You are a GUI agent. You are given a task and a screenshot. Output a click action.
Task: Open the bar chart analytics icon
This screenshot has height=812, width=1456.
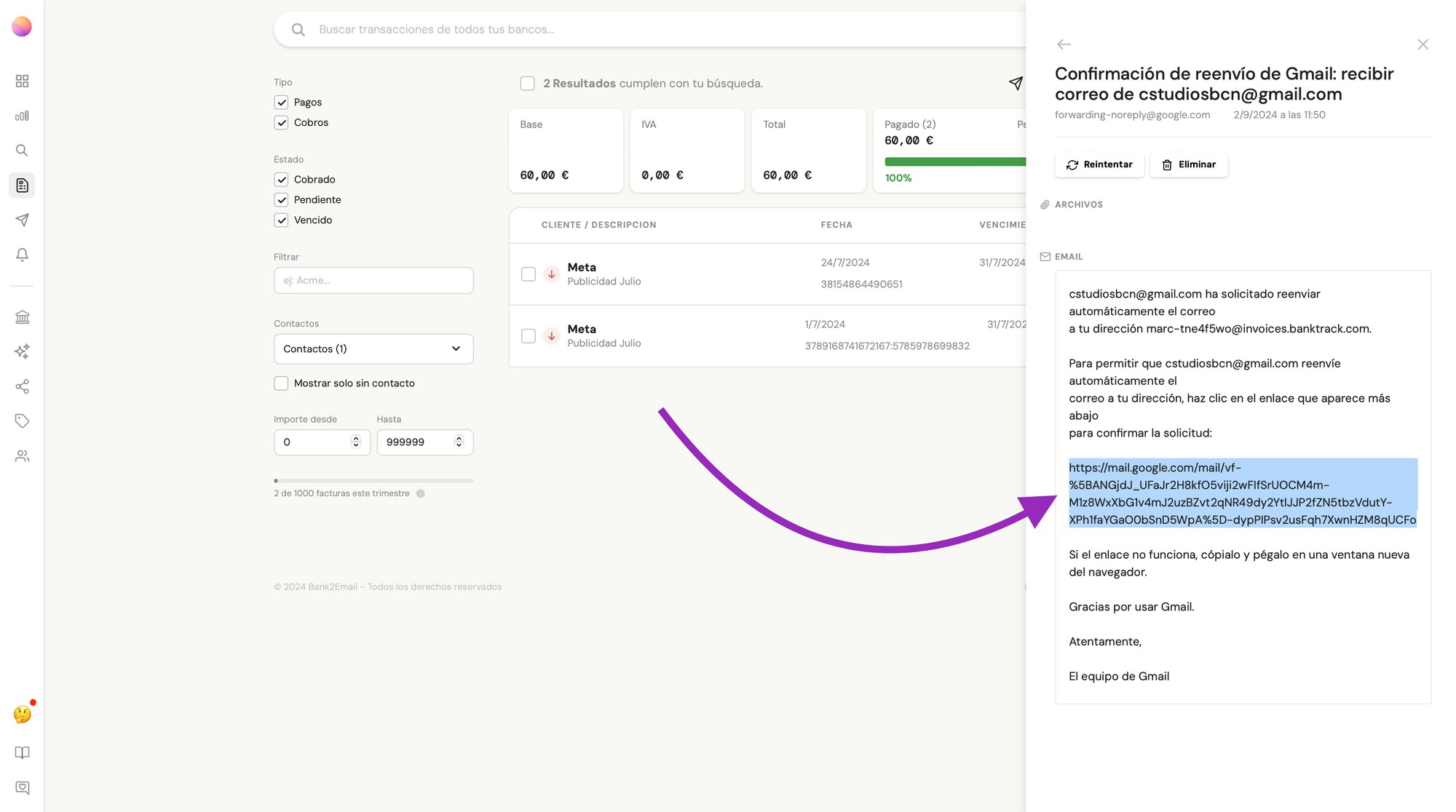tap(22, 116)
